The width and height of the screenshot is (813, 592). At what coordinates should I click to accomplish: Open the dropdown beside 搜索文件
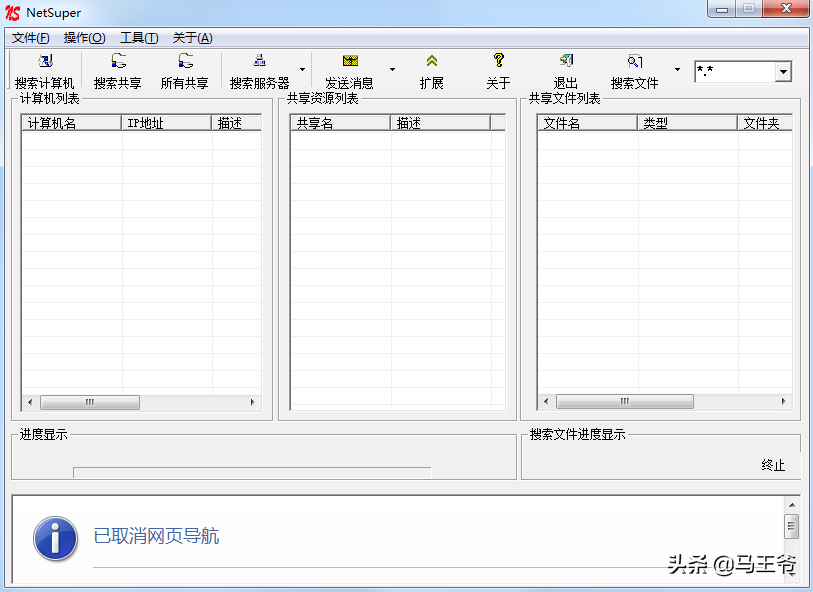pos(676,70)
